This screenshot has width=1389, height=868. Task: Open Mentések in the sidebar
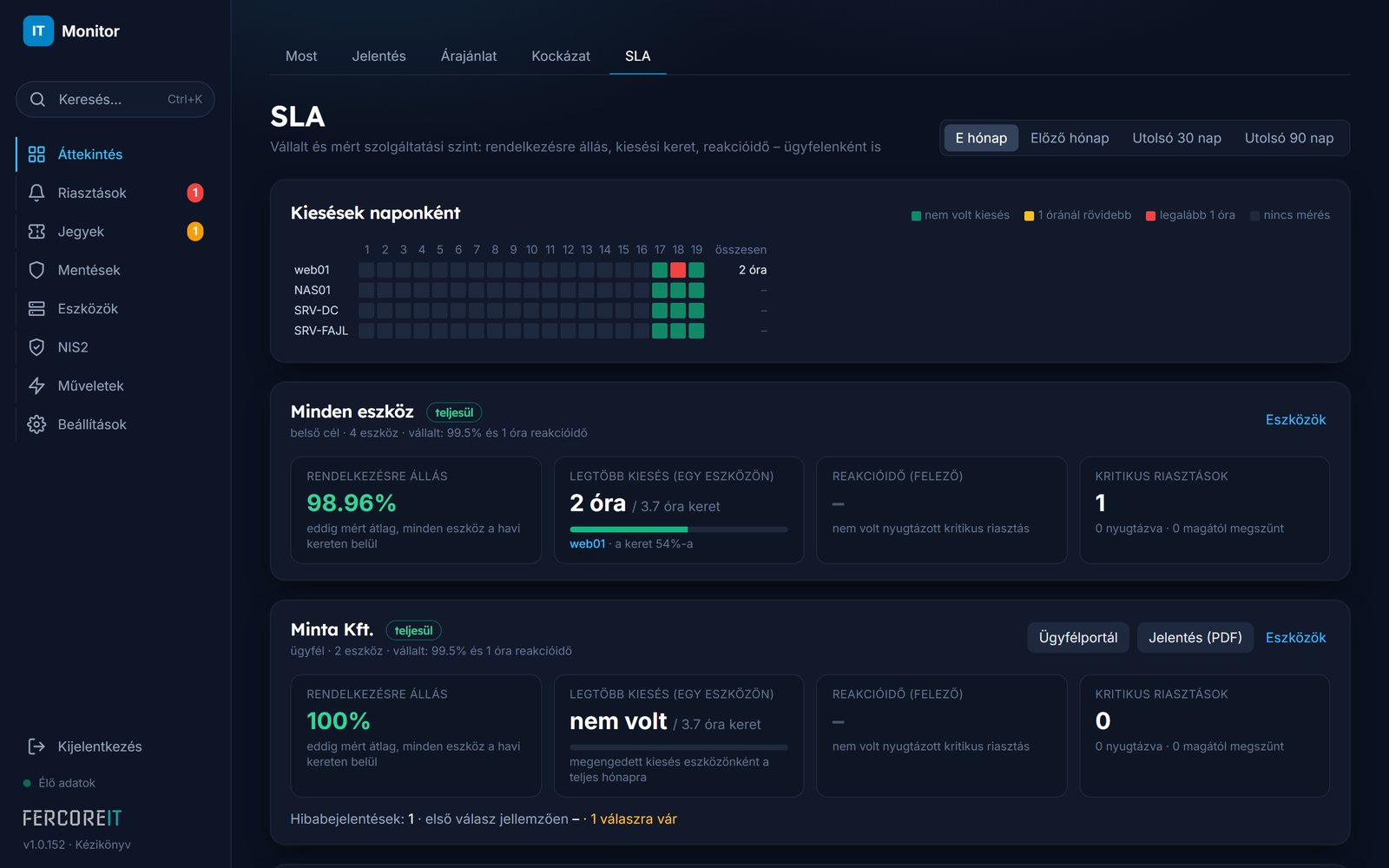[115, 270]
